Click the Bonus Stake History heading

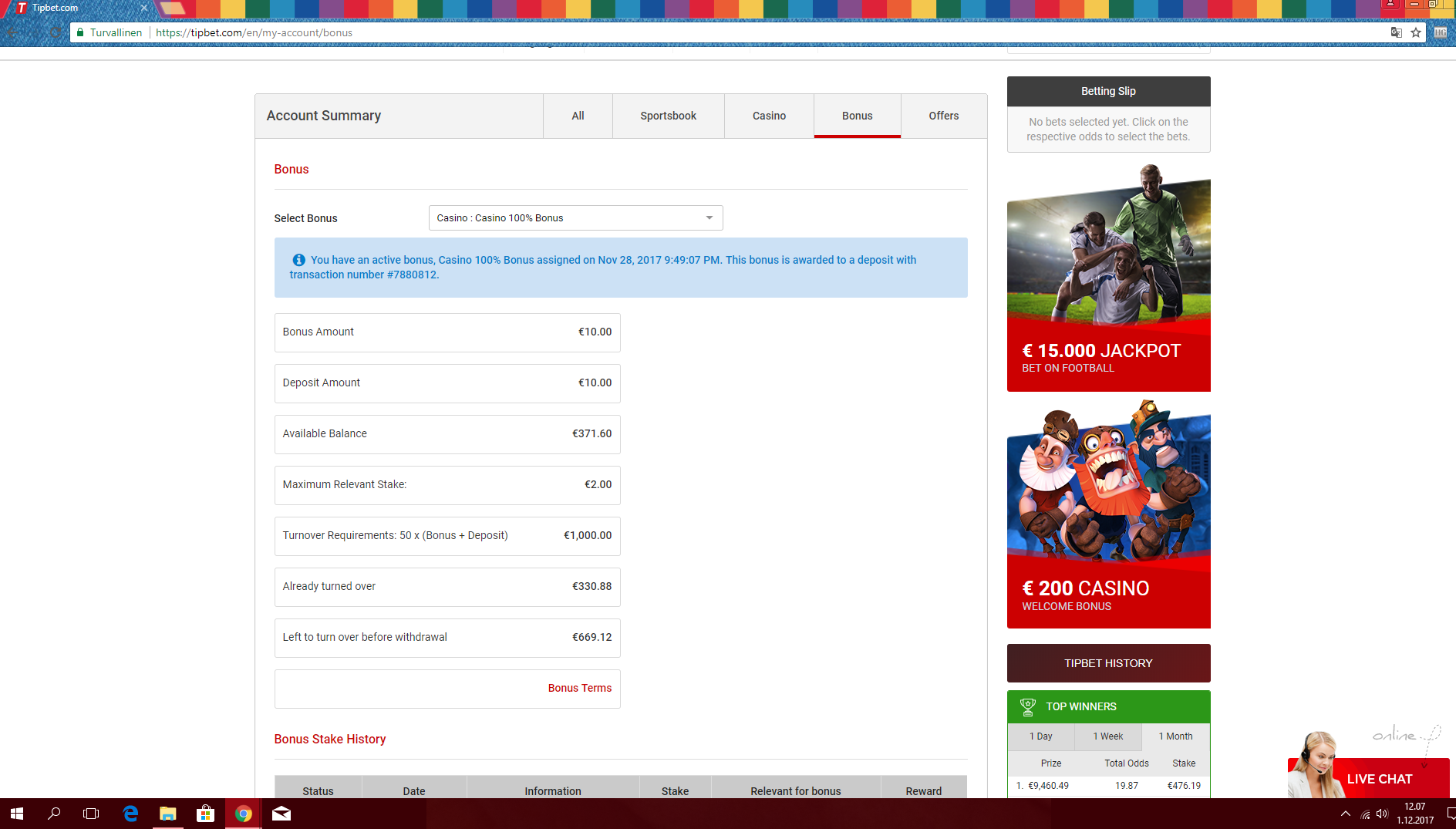[x=330, y=739]
